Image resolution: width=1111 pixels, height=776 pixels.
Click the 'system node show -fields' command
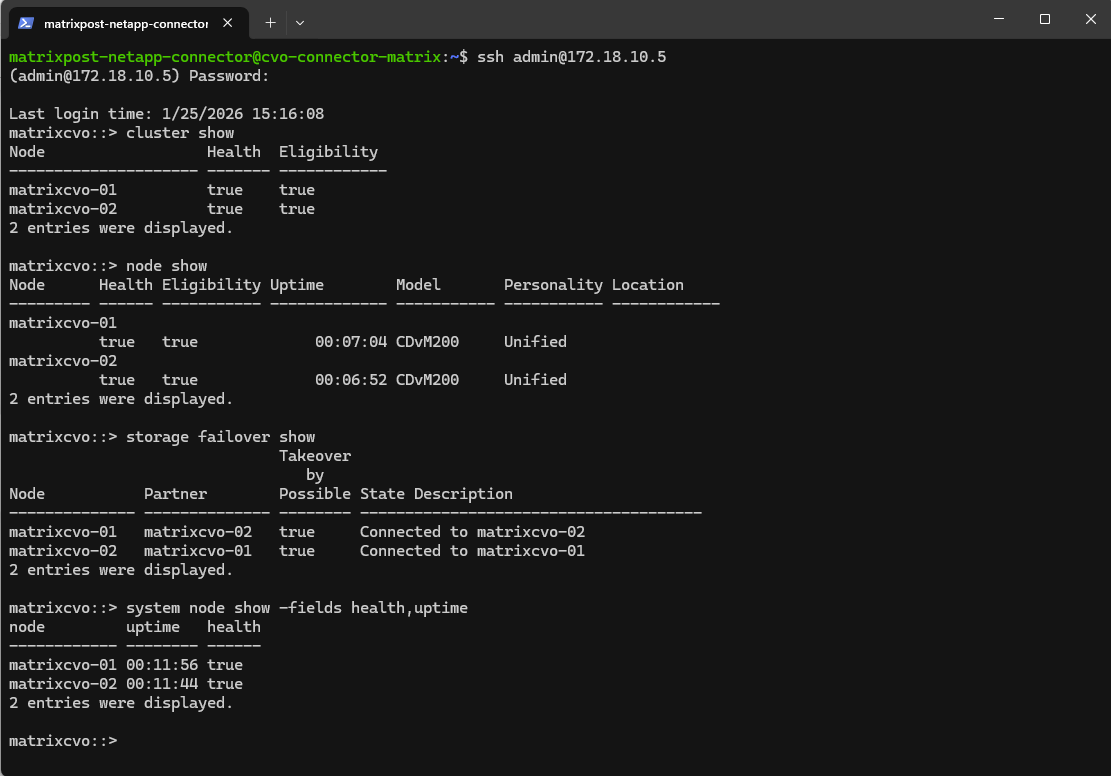click(x=296, y=608)
